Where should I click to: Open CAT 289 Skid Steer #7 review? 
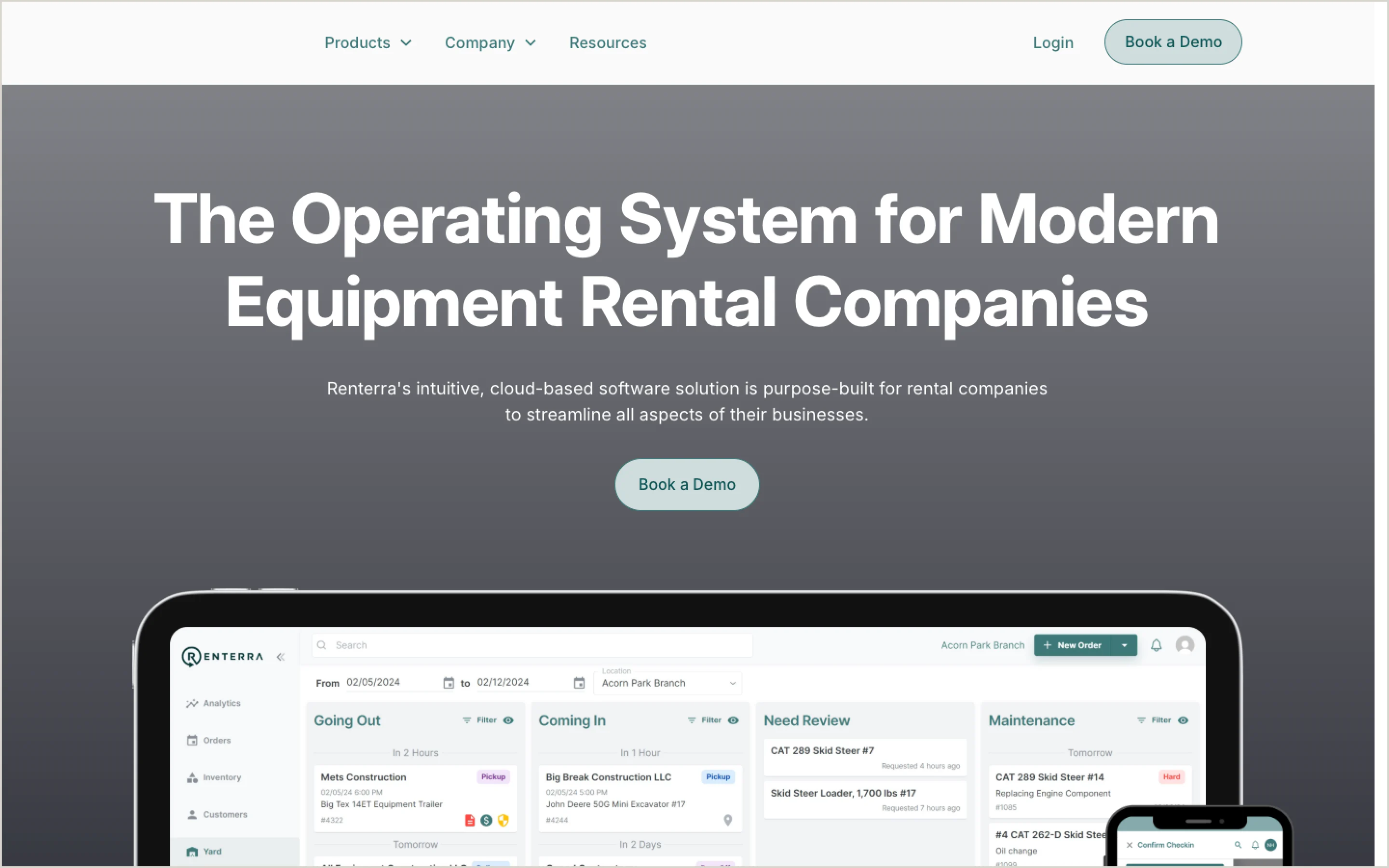pyautogui.click(x=865, y=757)
